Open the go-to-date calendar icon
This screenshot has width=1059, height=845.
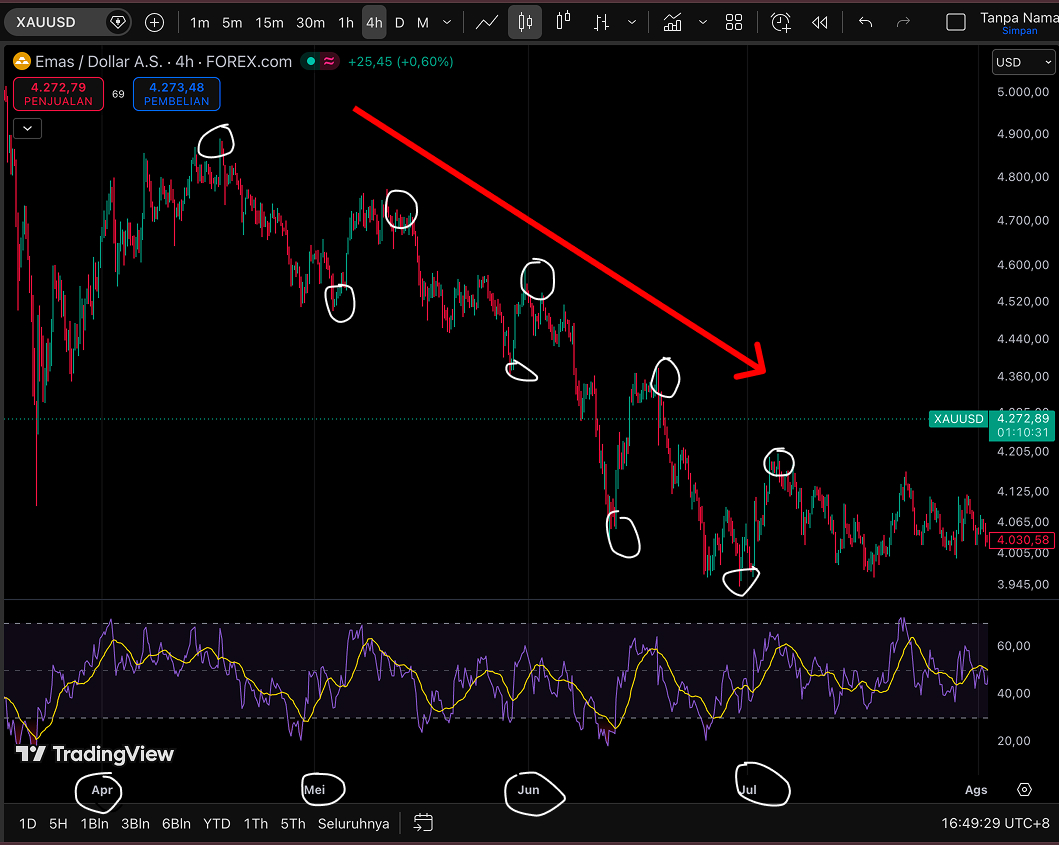click(x=423, y=823)
